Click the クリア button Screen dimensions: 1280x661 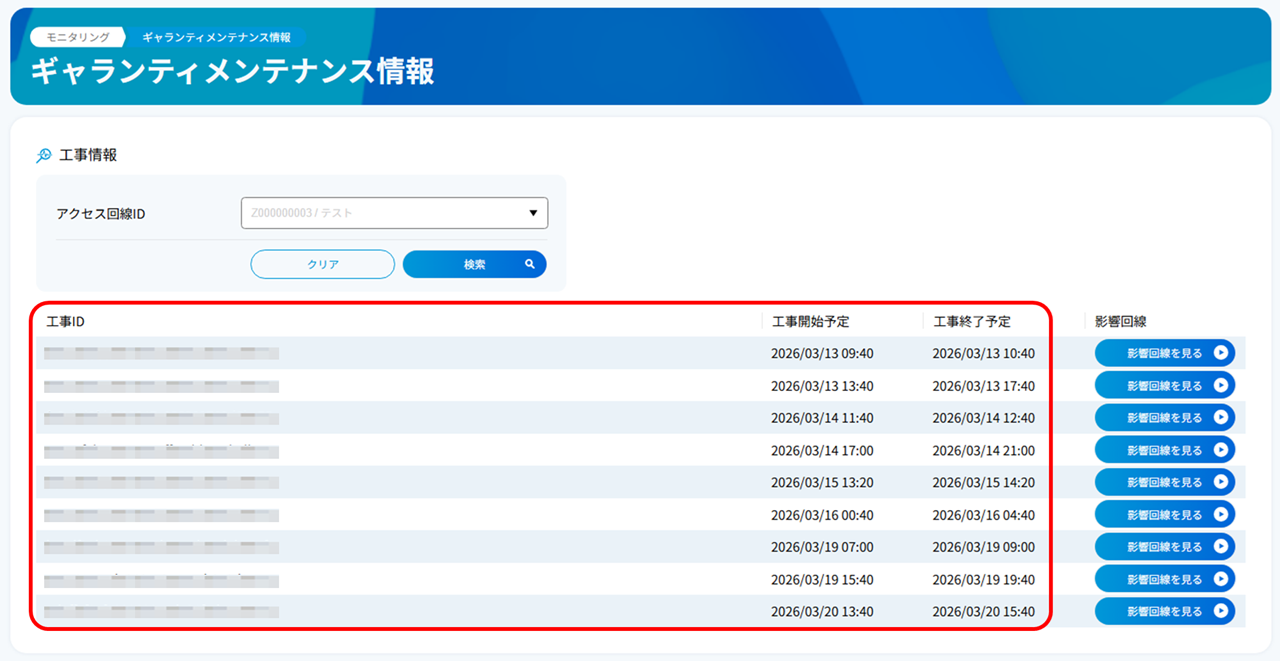pyautogui.click(x=322, y=265)
